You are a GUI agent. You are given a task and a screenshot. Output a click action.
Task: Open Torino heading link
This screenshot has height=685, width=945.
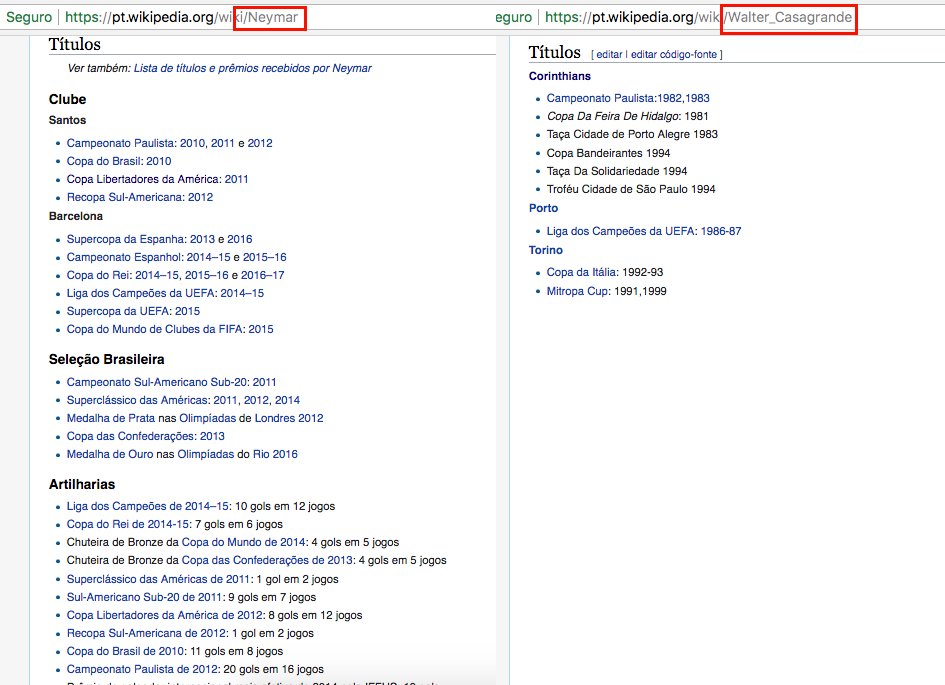(545, 250)
